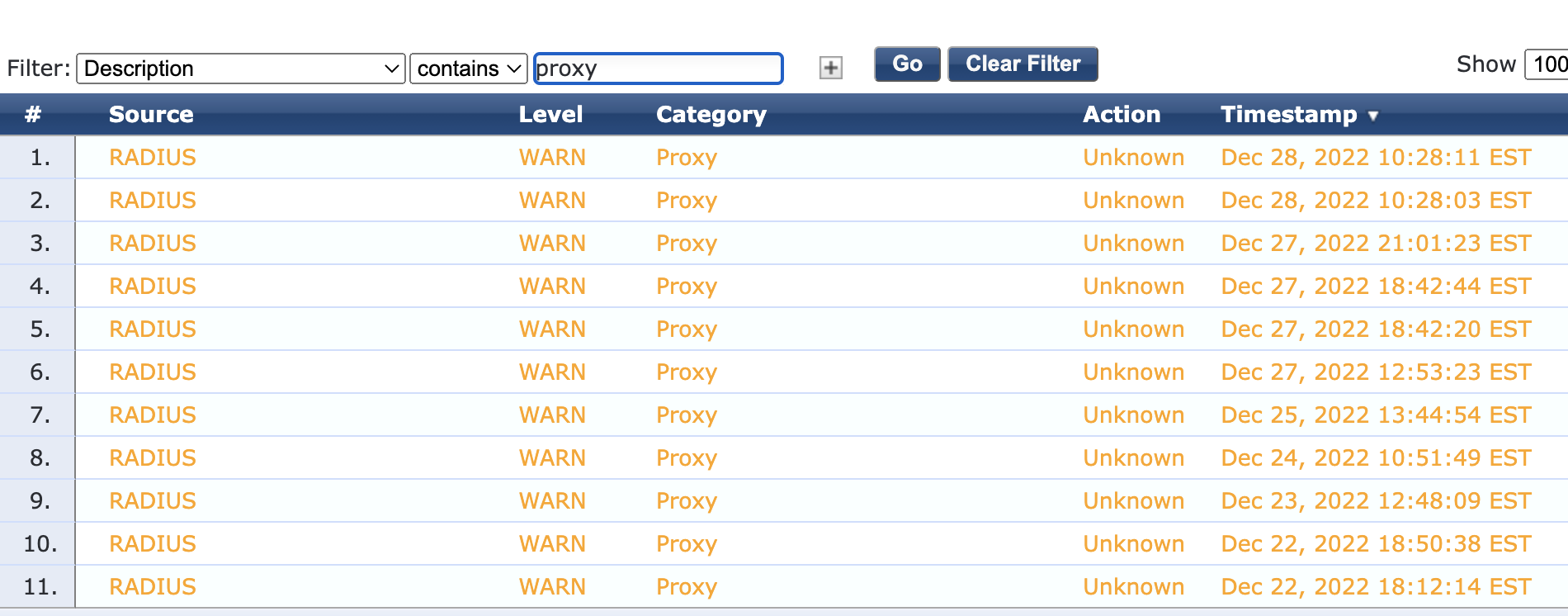Sort the table by the Level column
Image resolution: width=1568 pixels, height=616 pixels.
(551, 115)
